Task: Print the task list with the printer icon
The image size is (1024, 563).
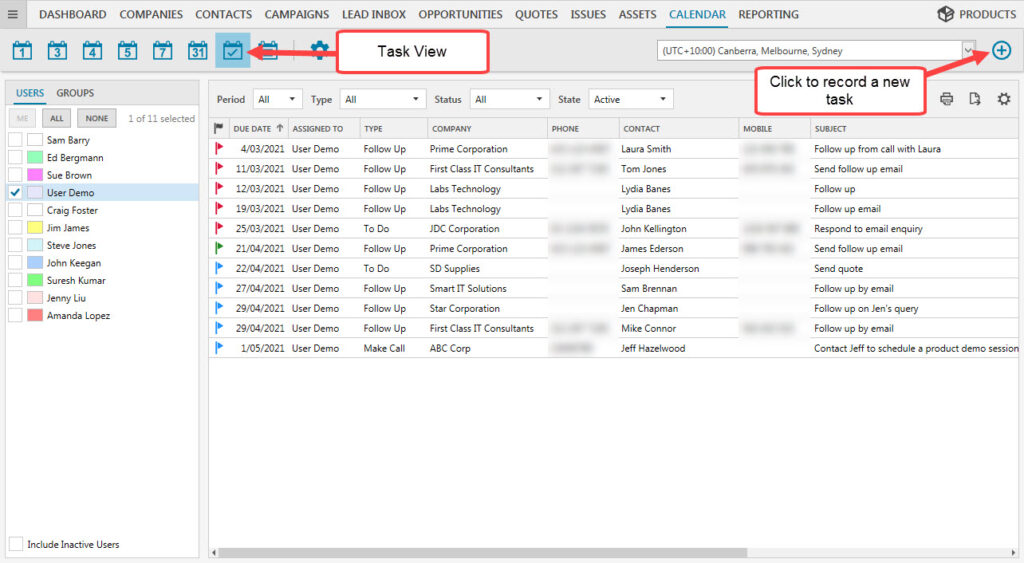Action: pos(946,99)
